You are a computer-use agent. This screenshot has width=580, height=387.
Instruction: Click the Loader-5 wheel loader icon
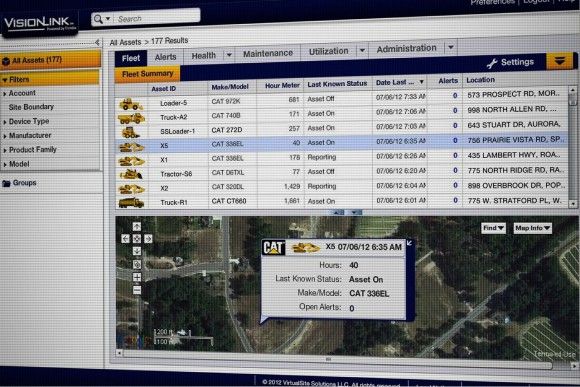click(x=131, y=104)
